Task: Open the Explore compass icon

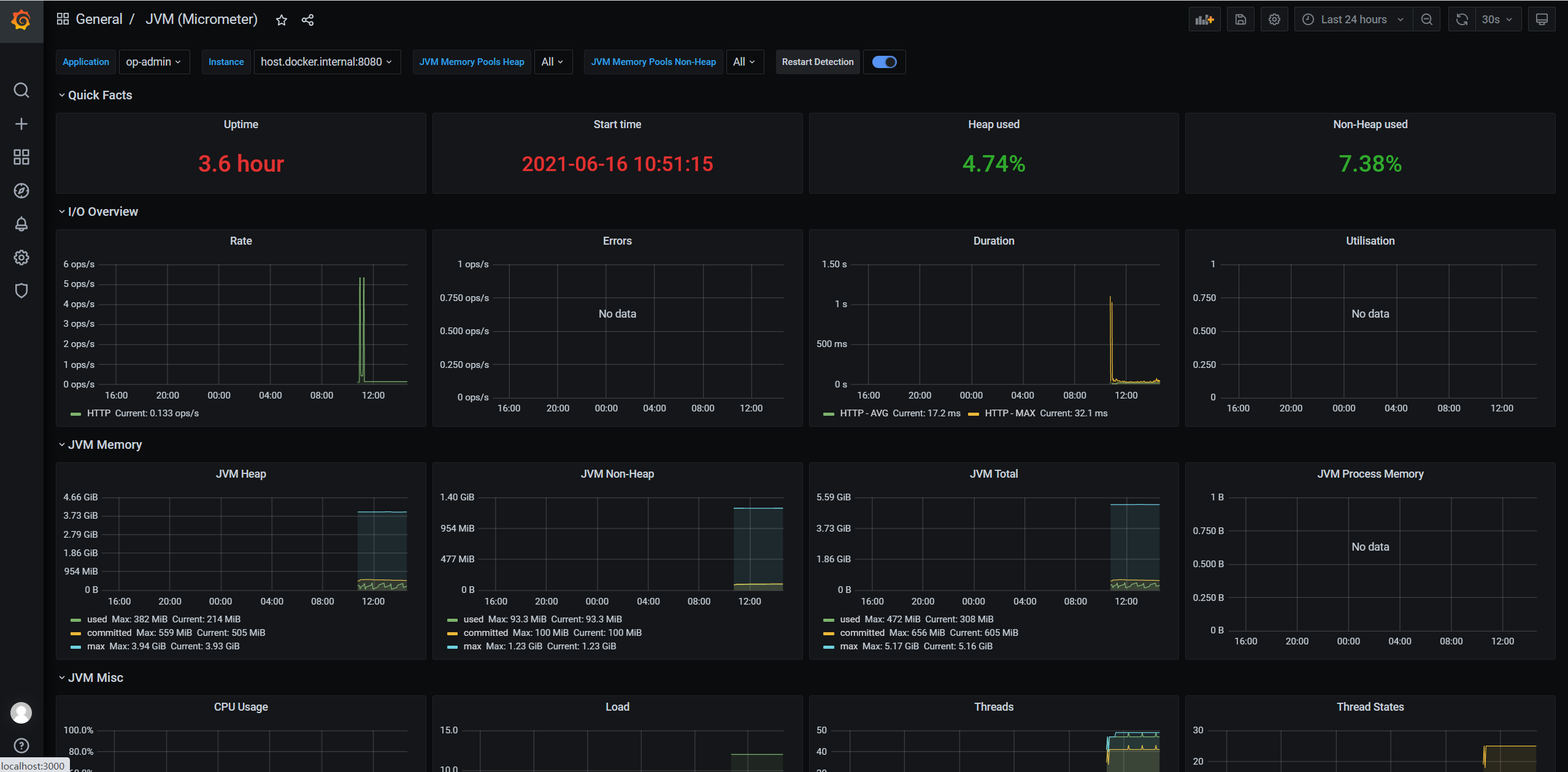Action: pos(21,191)
